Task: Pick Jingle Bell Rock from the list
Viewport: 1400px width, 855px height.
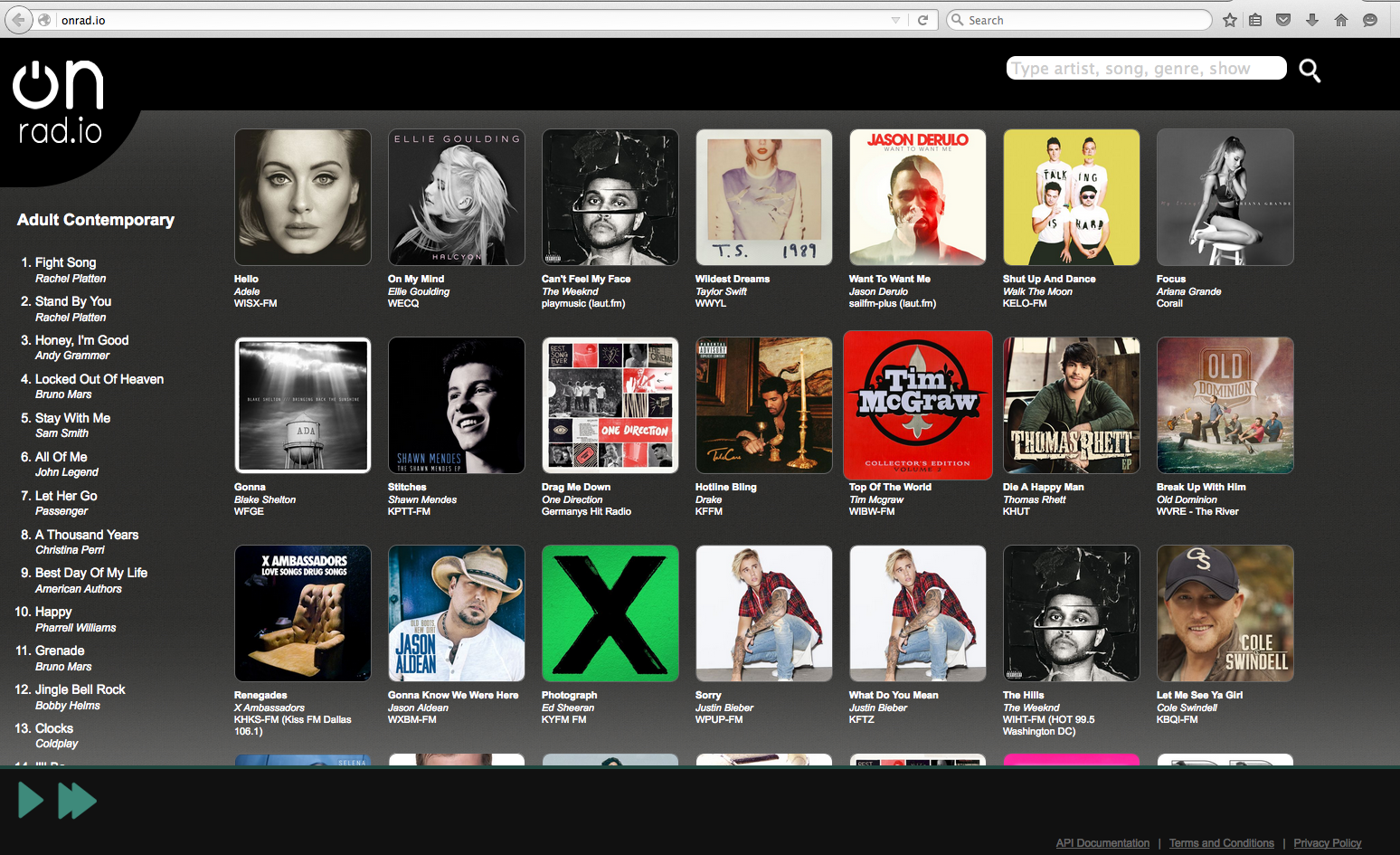Action: point(80,689)
